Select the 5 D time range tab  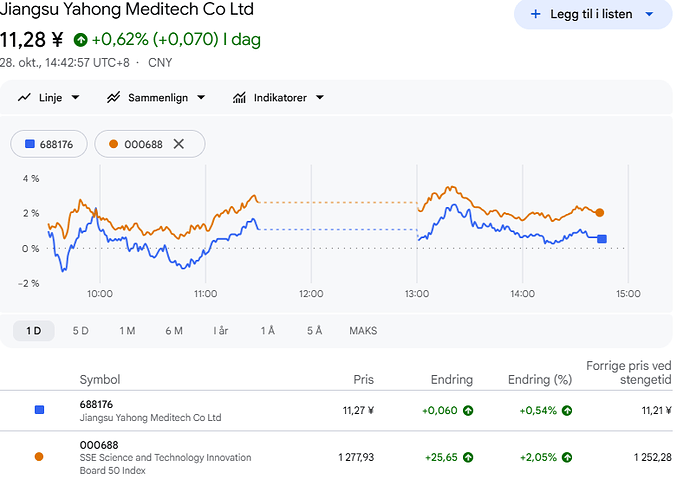tap(81, 331)
